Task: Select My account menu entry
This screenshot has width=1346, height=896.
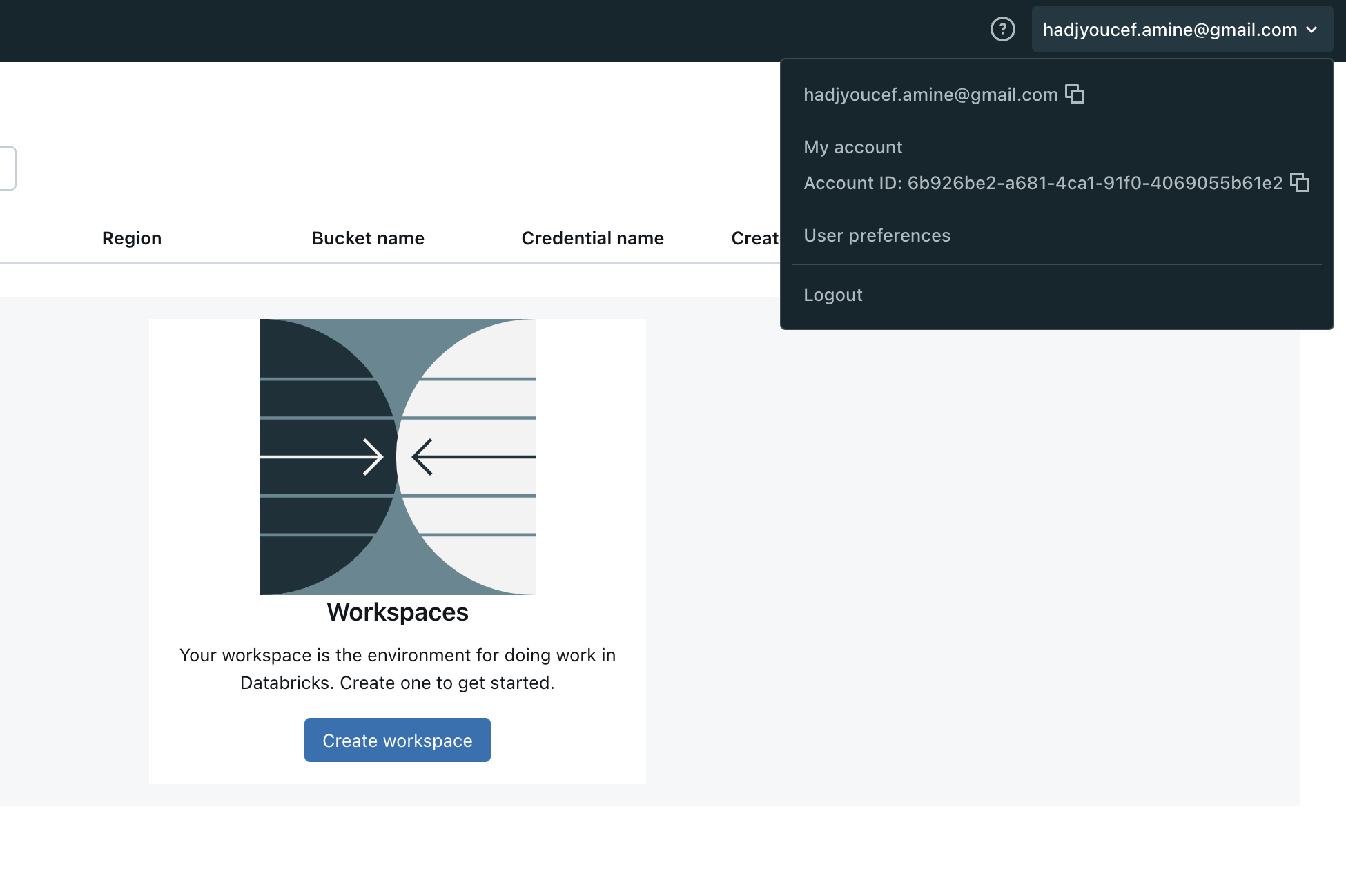Action: (x=852, y=147)
